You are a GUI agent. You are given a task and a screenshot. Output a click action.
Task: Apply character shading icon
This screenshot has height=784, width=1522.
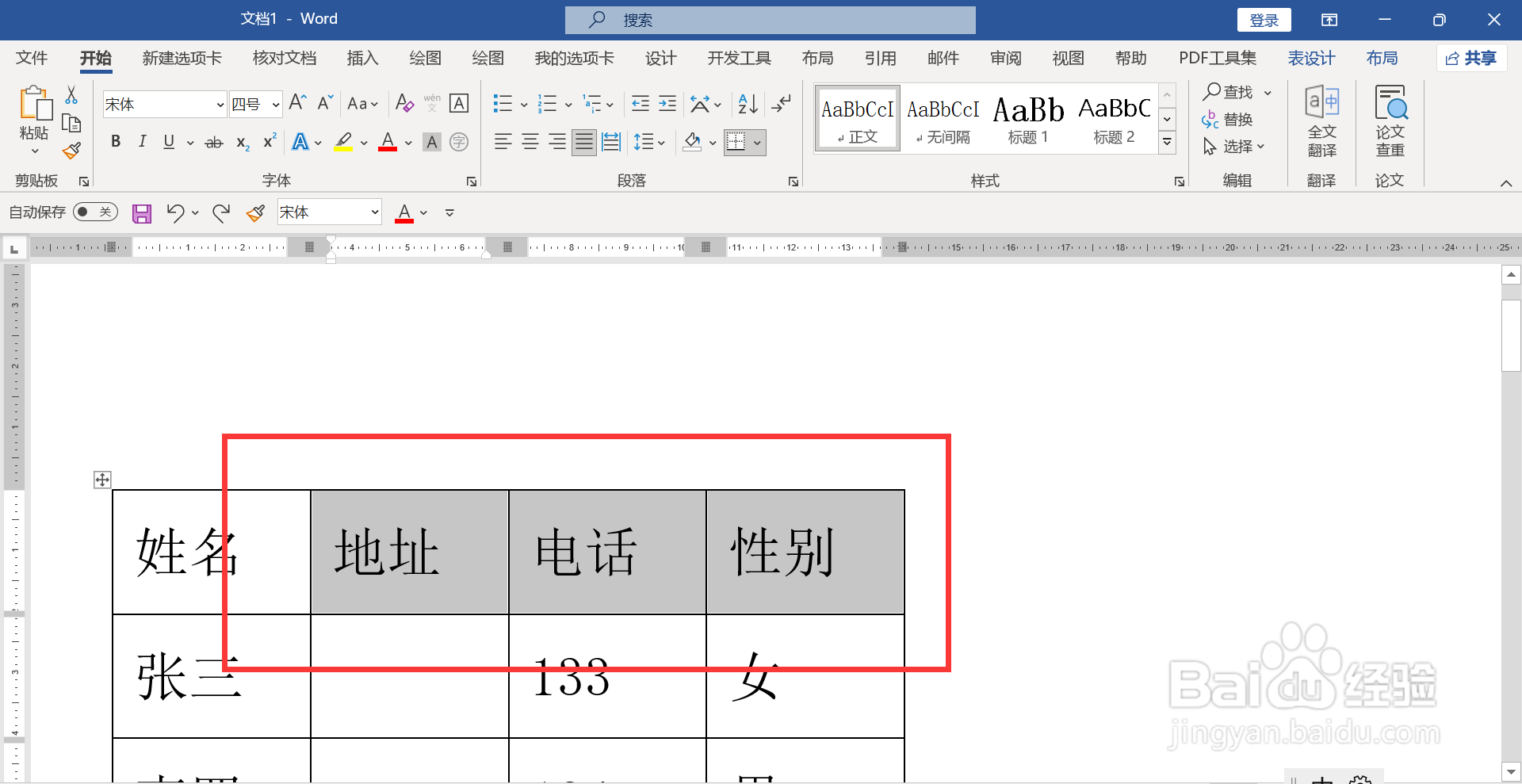(432, 142)
